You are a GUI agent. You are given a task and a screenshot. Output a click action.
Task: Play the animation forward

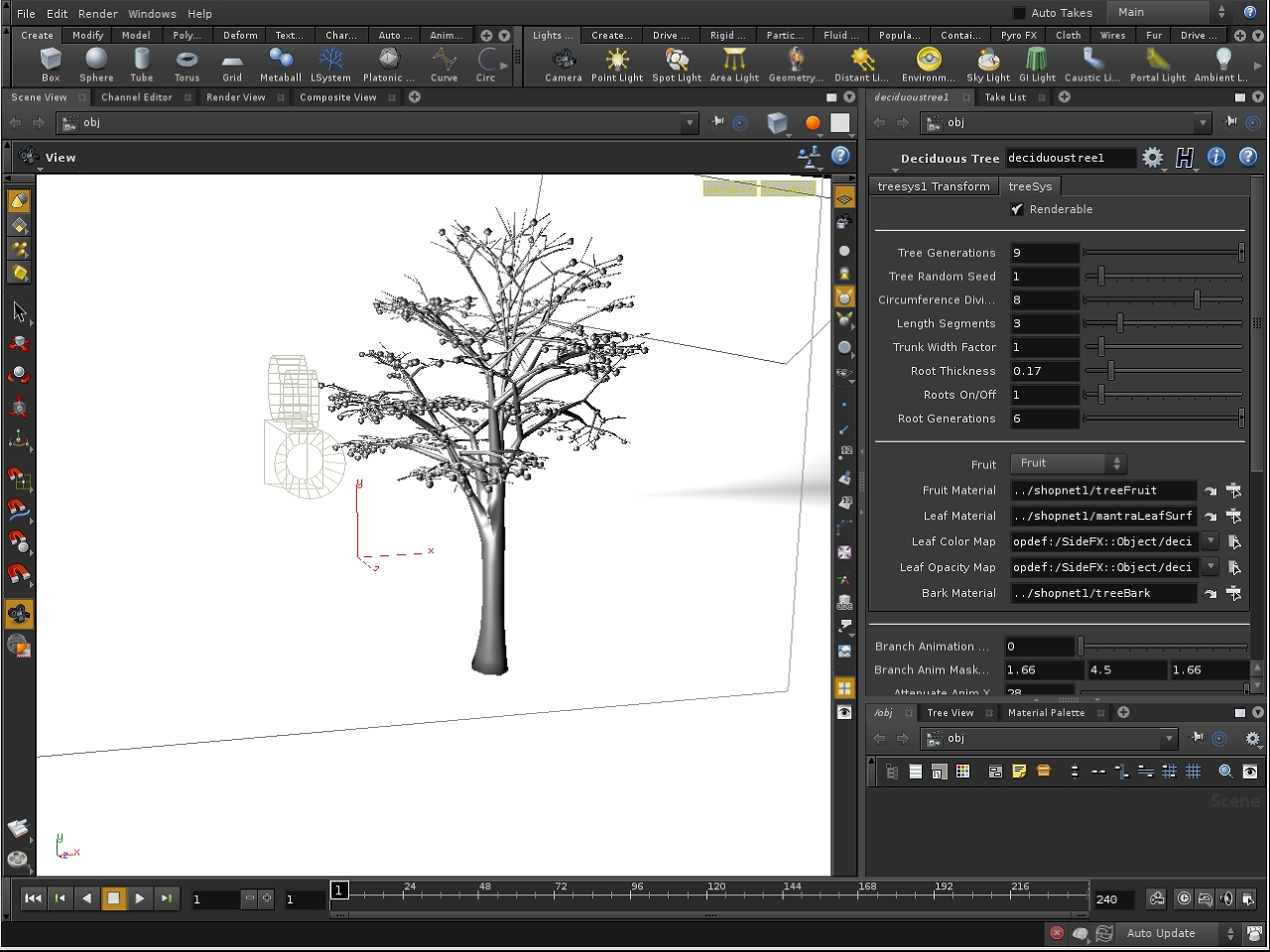[x=140, y=898]
